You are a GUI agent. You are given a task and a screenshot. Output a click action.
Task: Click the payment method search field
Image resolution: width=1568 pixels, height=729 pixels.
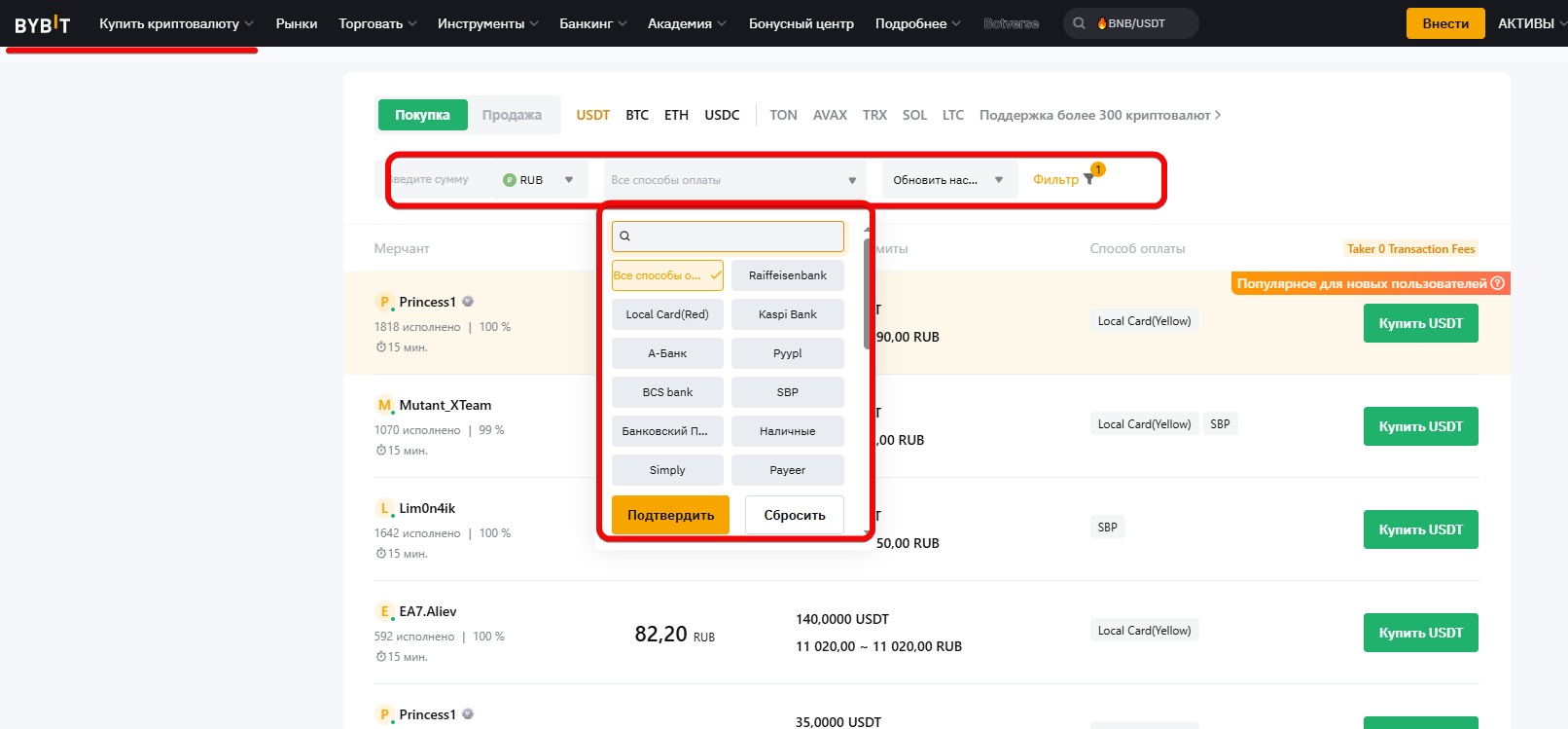click(728, 237)
